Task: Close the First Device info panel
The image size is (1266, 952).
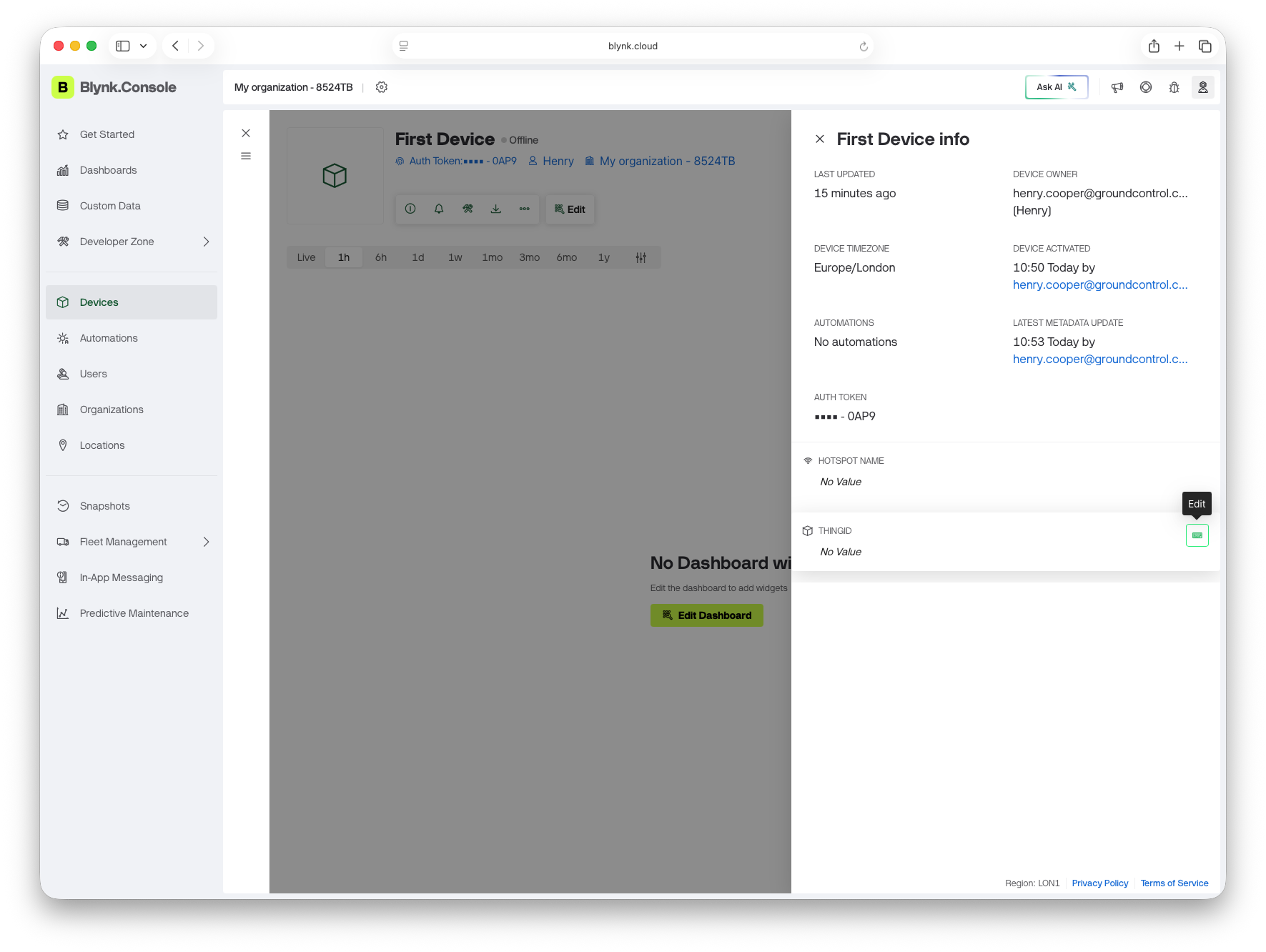Action: (x=820, y=139)
